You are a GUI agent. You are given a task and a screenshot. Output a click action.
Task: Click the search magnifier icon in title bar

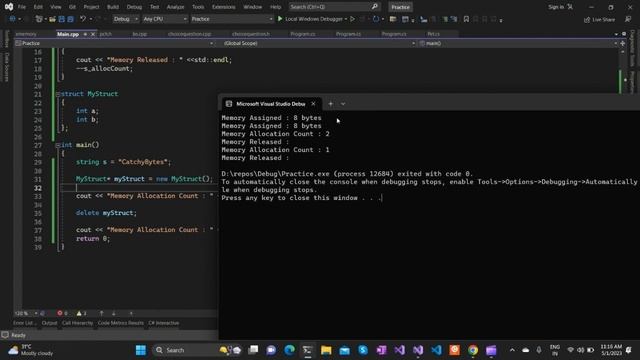pos(374,7)
